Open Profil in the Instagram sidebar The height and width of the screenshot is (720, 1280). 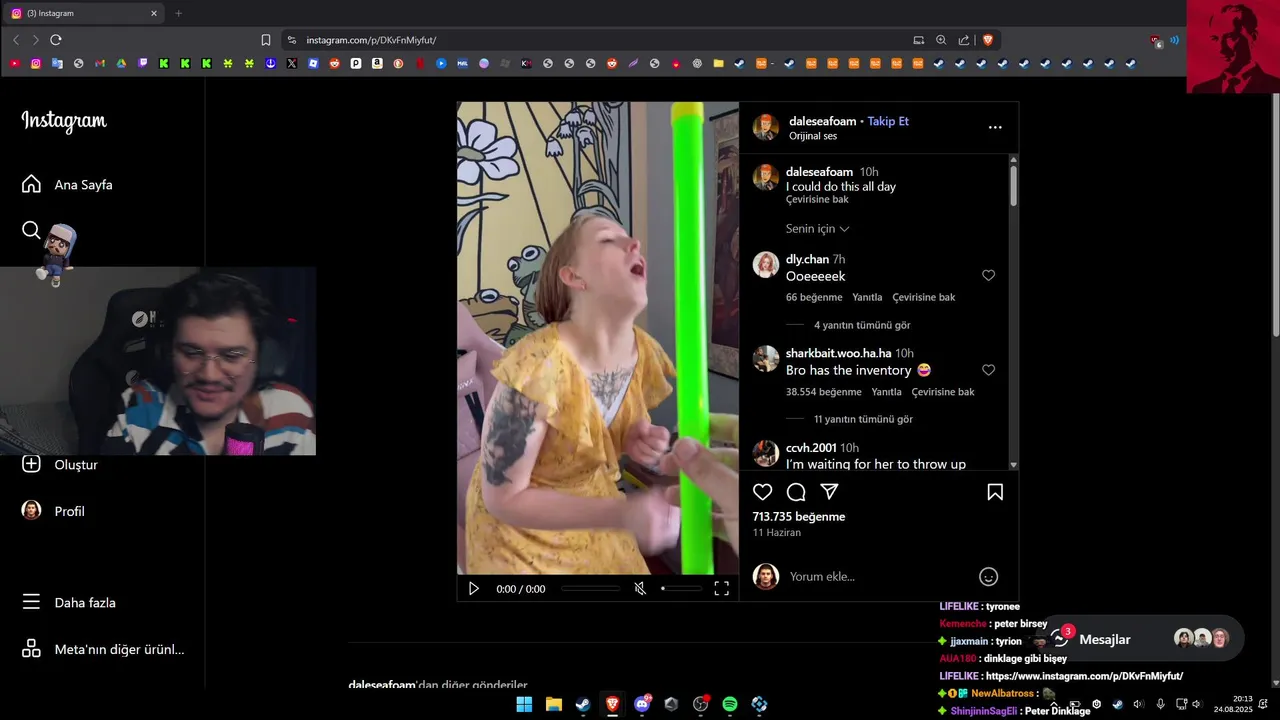(54, 511)
